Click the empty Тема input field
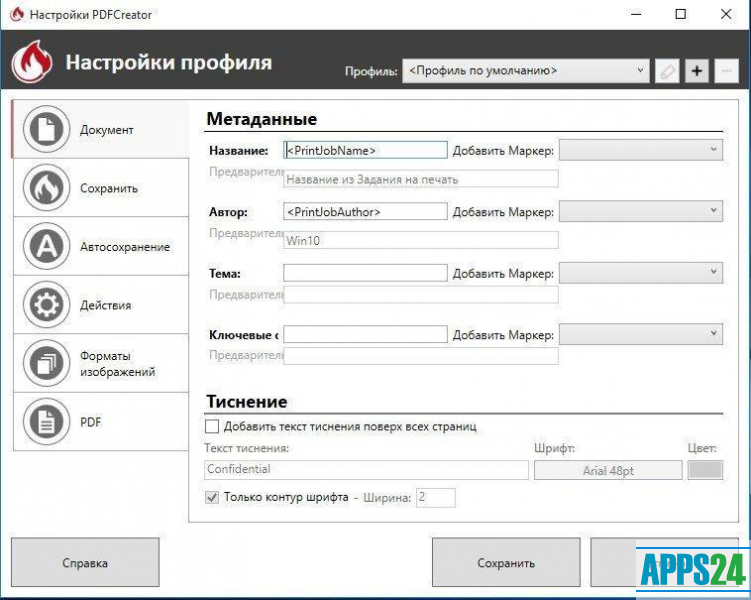Screen dimensions: 751x600 coord(365,272)
